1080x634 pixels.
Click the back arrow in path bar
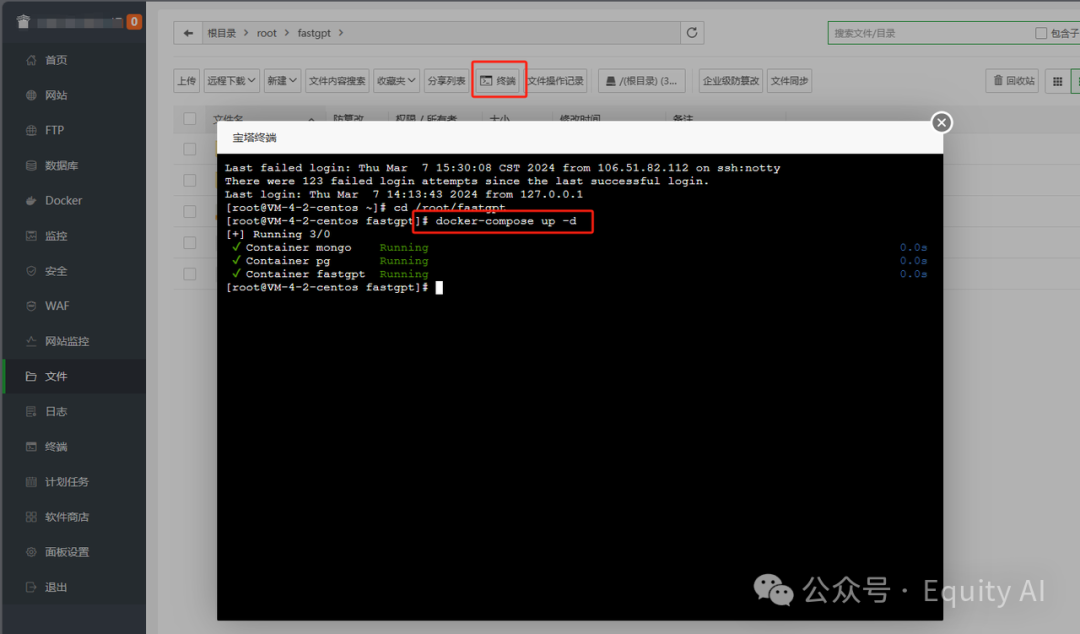click(x=188, y=33)
